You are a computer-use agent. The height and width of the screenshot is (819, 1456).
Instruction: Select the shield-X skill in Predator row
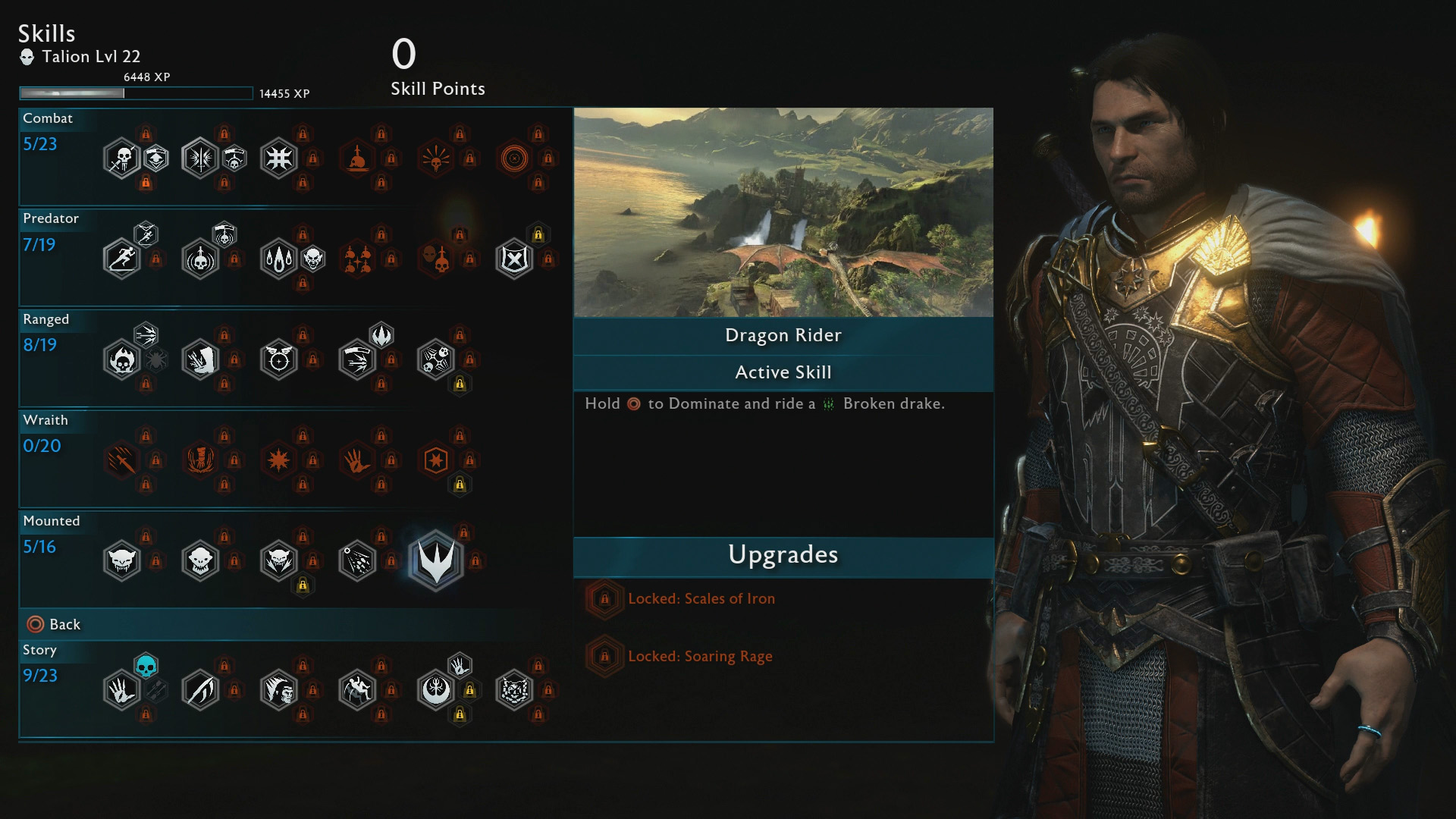[514, 259]
